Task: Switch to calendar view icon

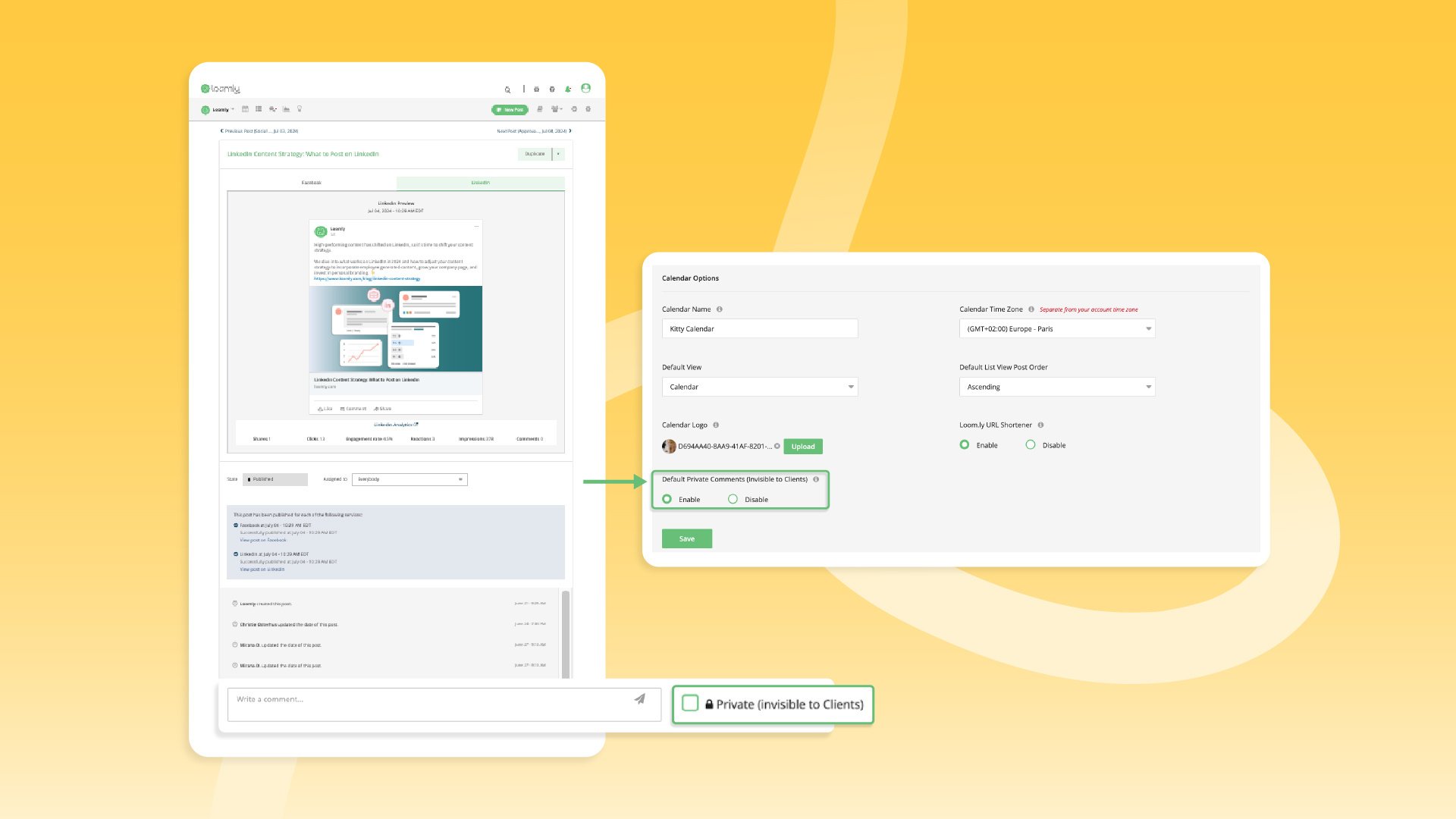Action: [x=245, y=109]
